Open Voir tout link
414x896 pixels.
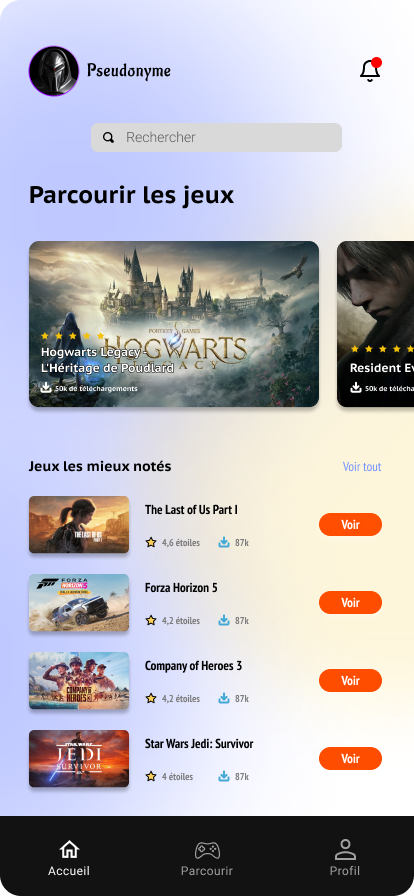coord(362,467)
